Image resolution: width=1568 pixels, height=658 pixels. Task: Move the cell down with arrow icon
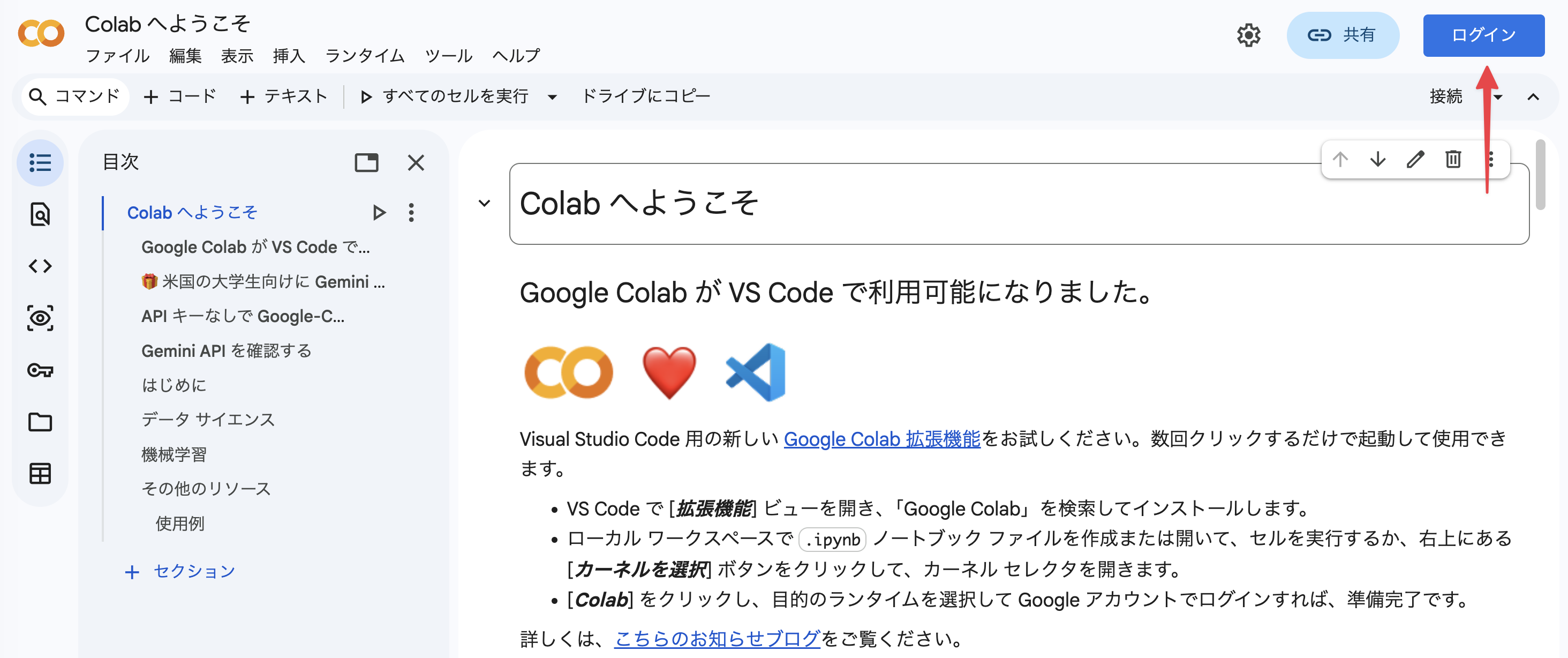coord(1377,160)
